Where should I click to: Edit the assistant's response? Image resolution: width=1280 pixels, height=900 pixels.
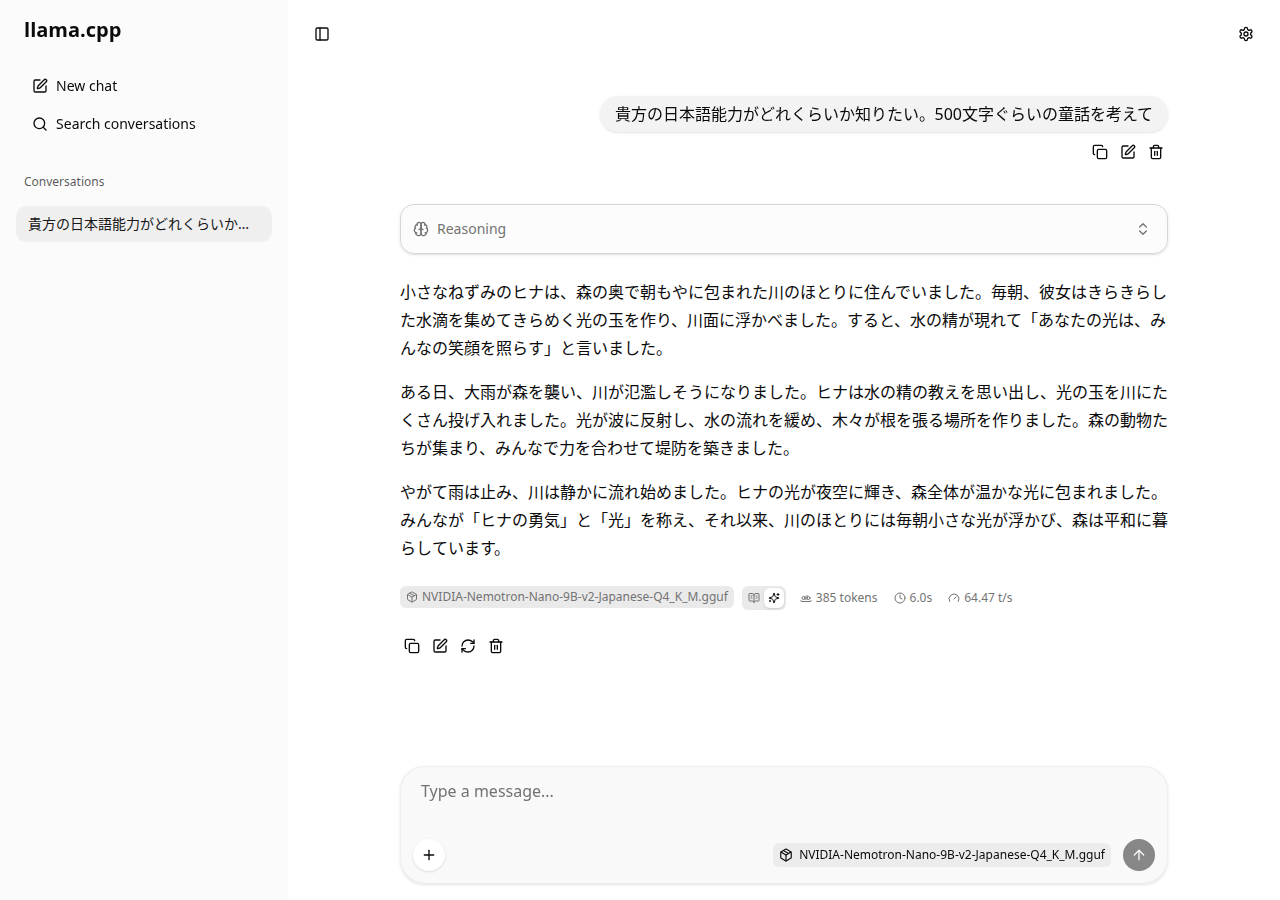(440, 646)
